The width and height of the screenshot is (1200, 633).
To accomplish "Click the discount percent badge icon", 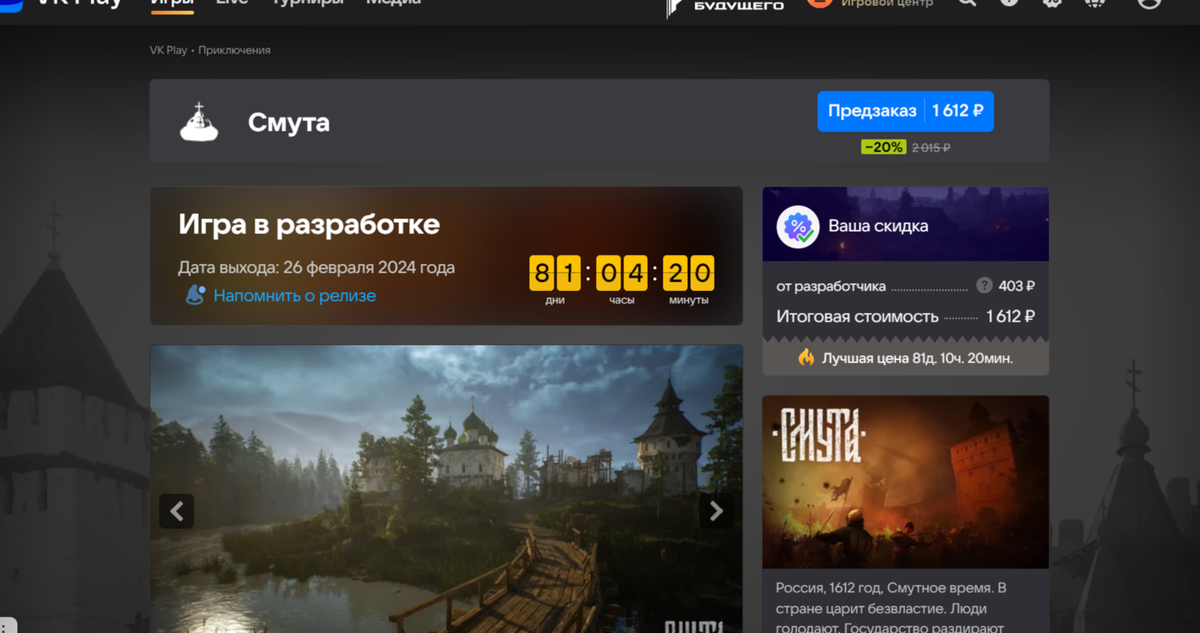I will pyautogui.click(x=798, y=227).
